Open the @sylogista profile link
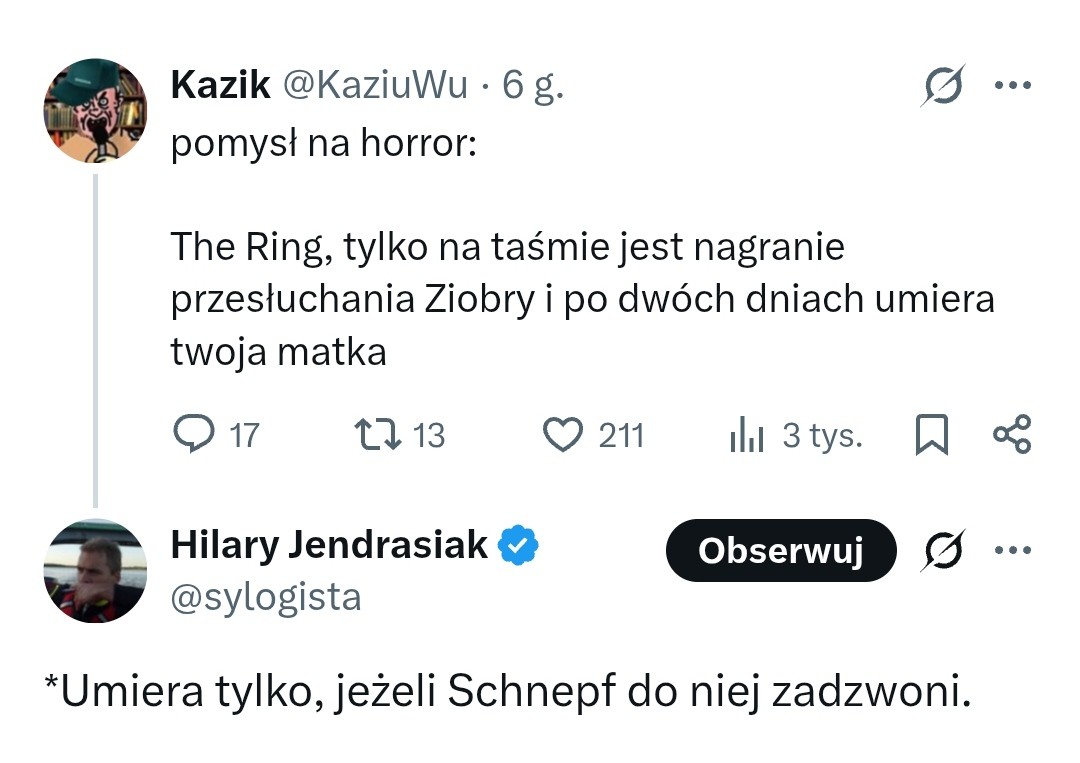This screenshot has height=763, width=1080. click(x=266, y=597)
